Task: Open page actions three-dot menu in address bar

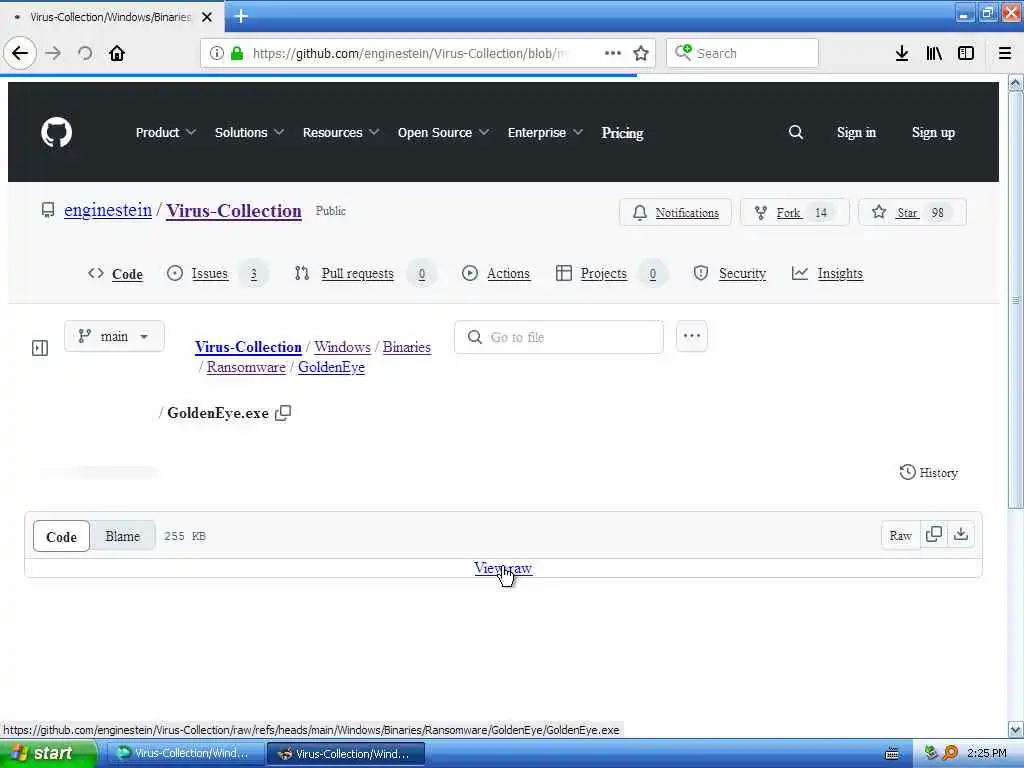Action: (613, 53)
